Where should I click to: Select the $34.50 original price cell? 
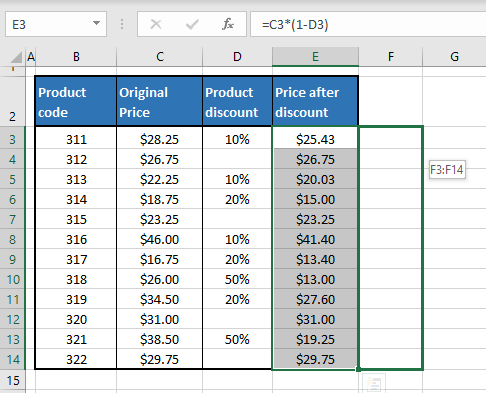(x=160, y=299)
